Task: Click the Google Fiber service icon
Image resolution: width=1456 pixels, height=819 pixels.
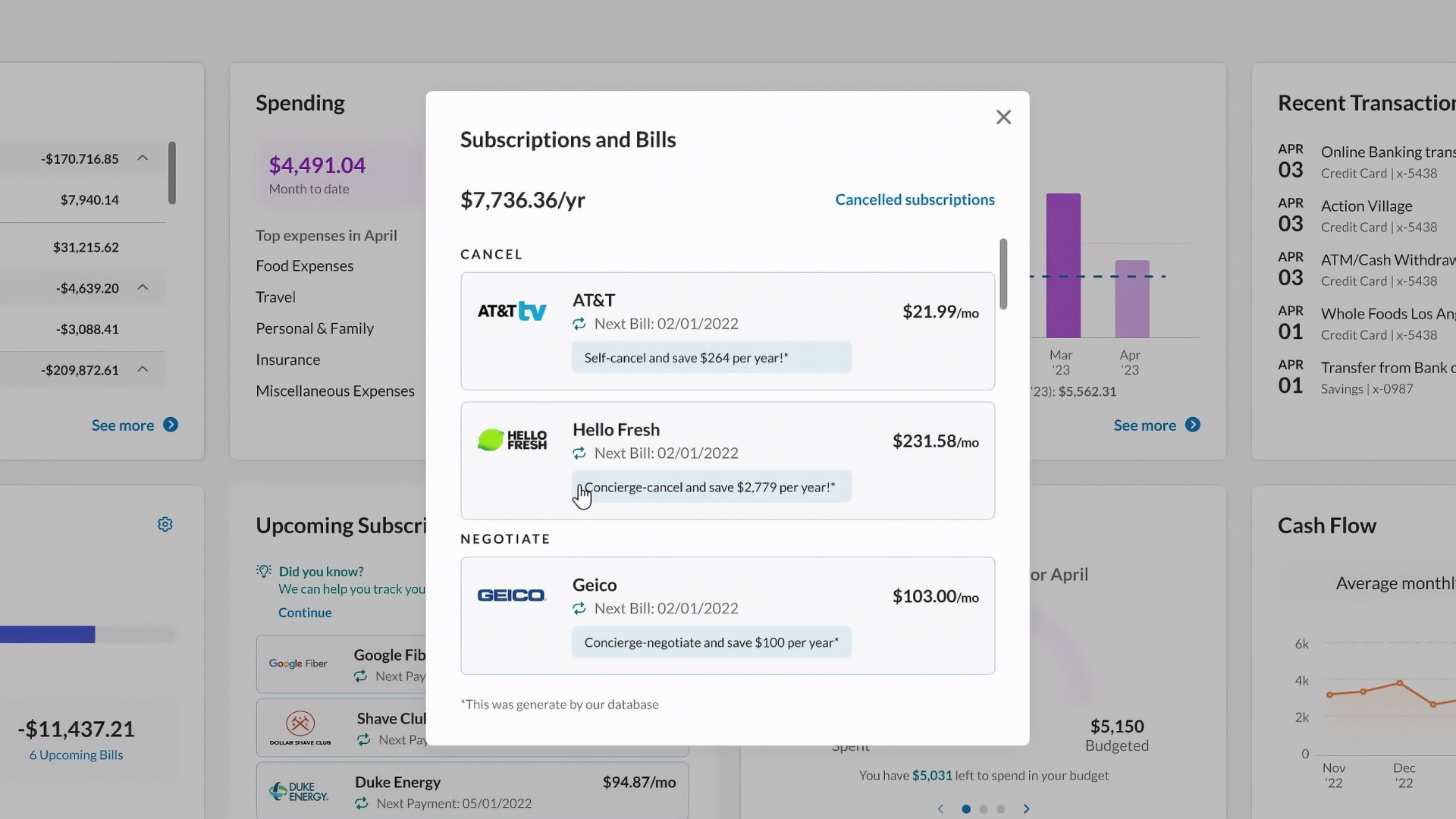Action: (298, 664)
